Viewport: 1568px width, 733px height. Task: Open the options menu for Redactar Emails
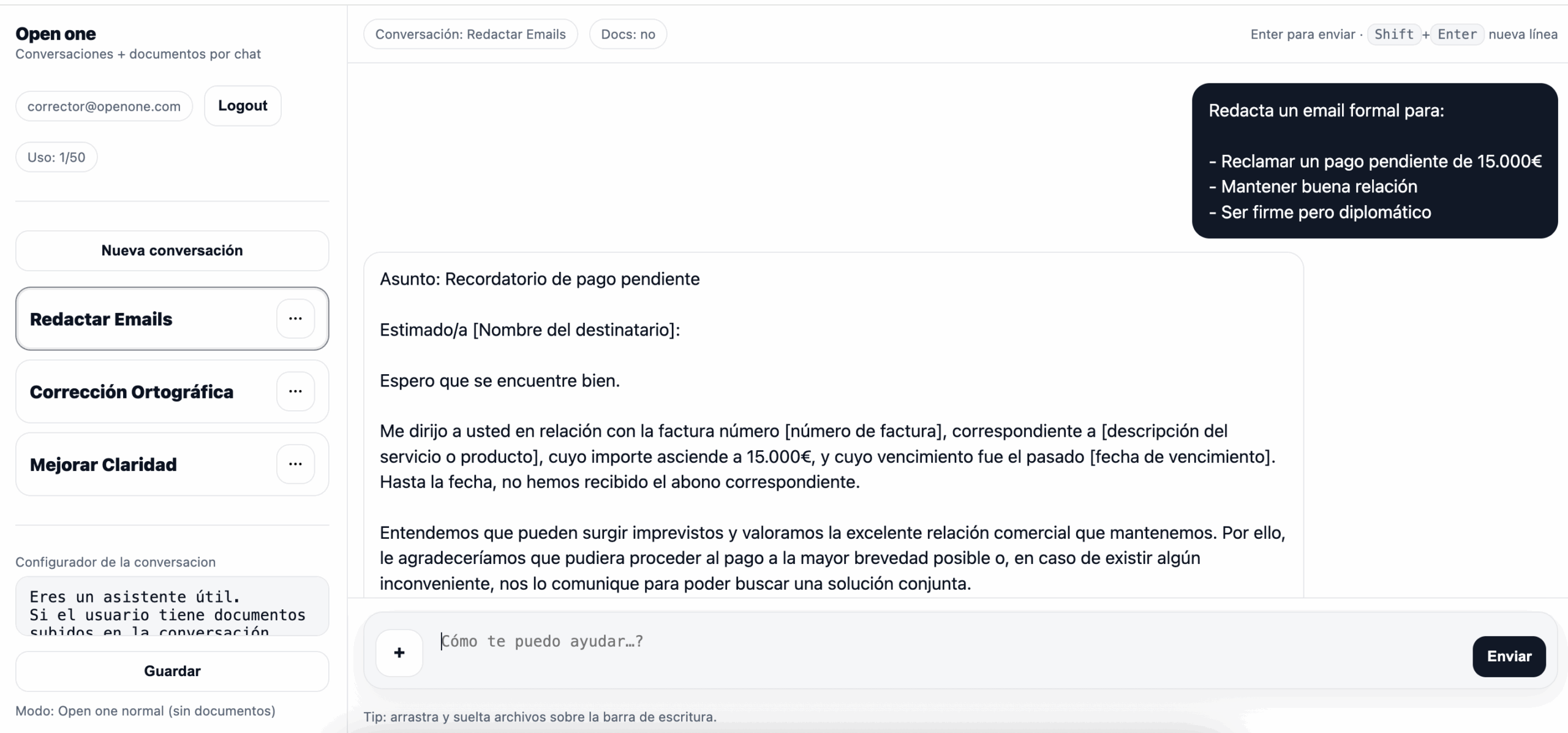click(x=296, y=318)
